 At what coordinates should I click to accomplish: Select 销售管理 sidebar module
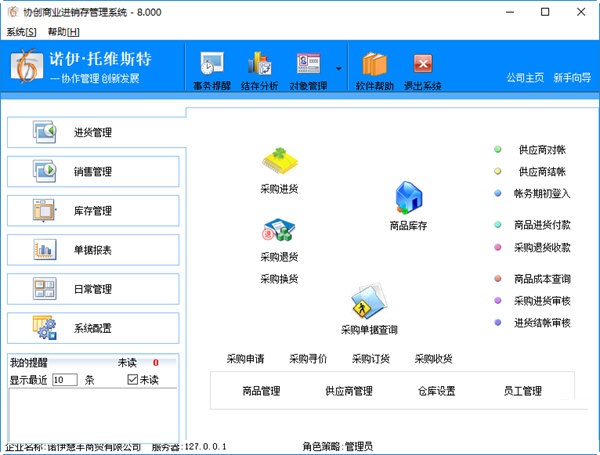click(x=93, y=171)
